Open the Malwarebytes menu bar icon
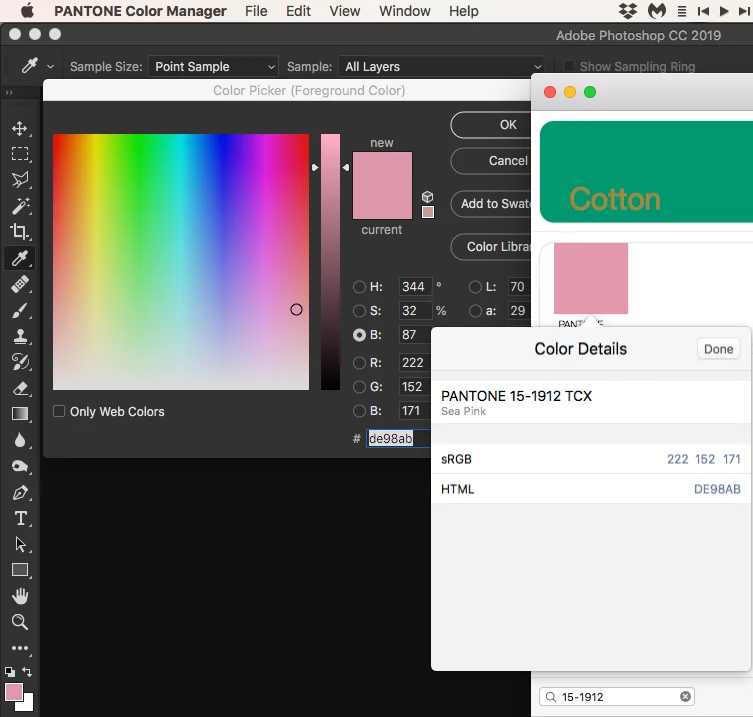 pos(656,11)
